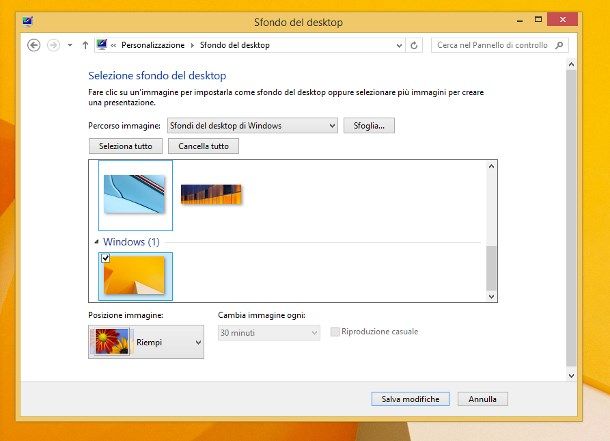Viewport: 610px width, 441px height.
Task: Open the window system menu icon in title bar
Action: [x=27, y=21]
